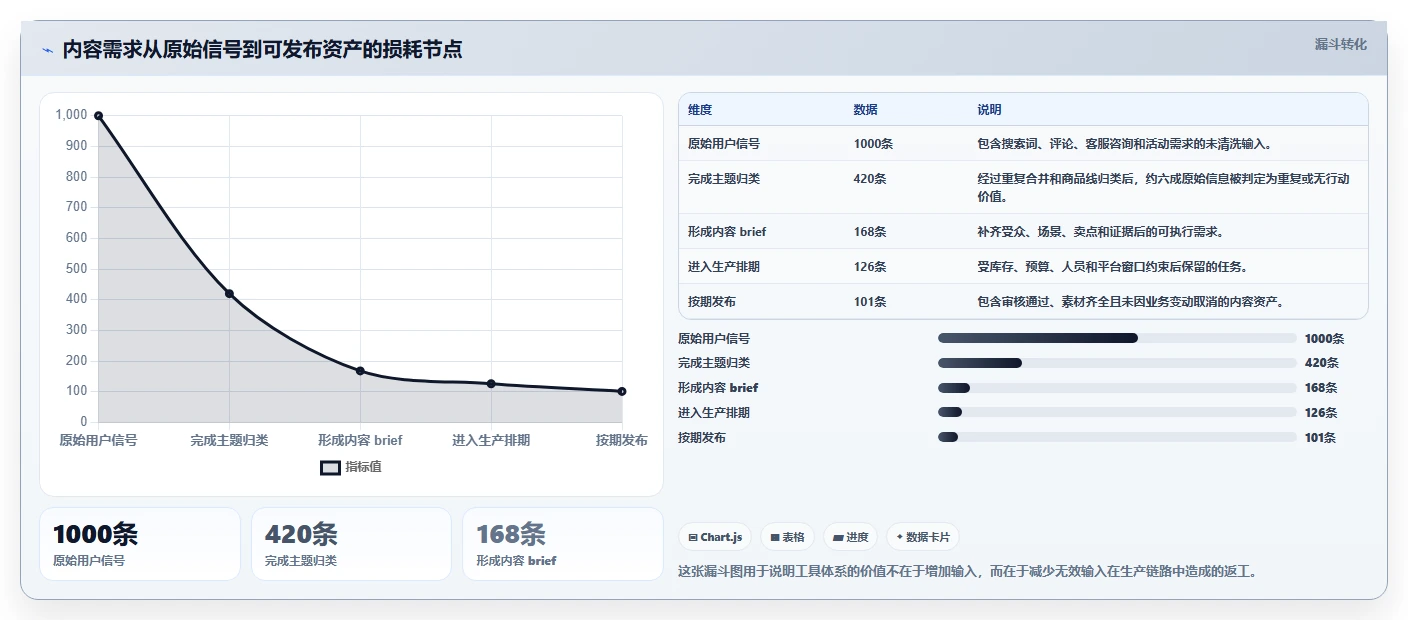Viewport: 1408px width, 620px height.
Task: Click the 按期发布 data point on the line
Action: 622,391
